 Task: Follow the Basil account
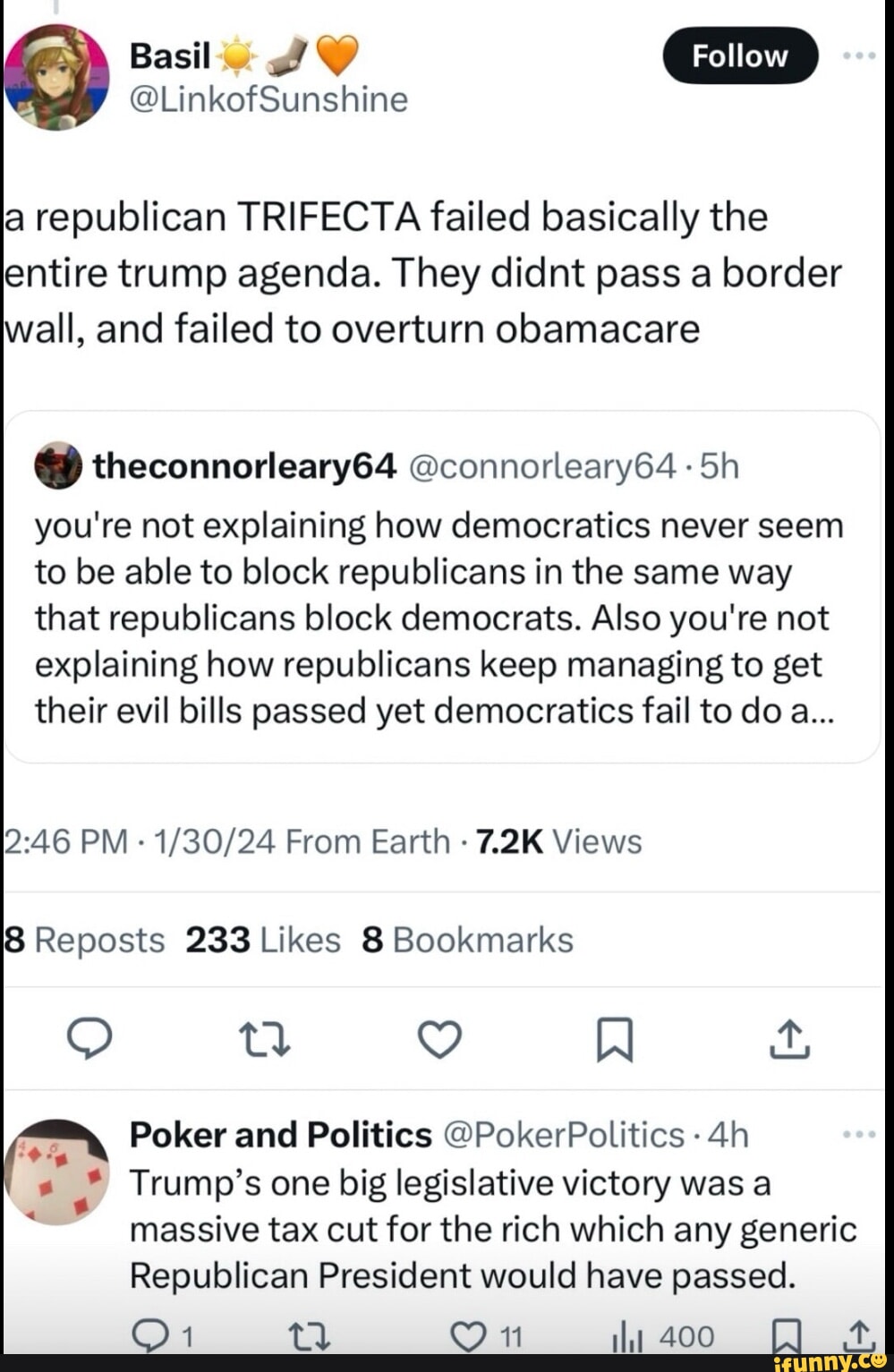(x=740, y=55)
